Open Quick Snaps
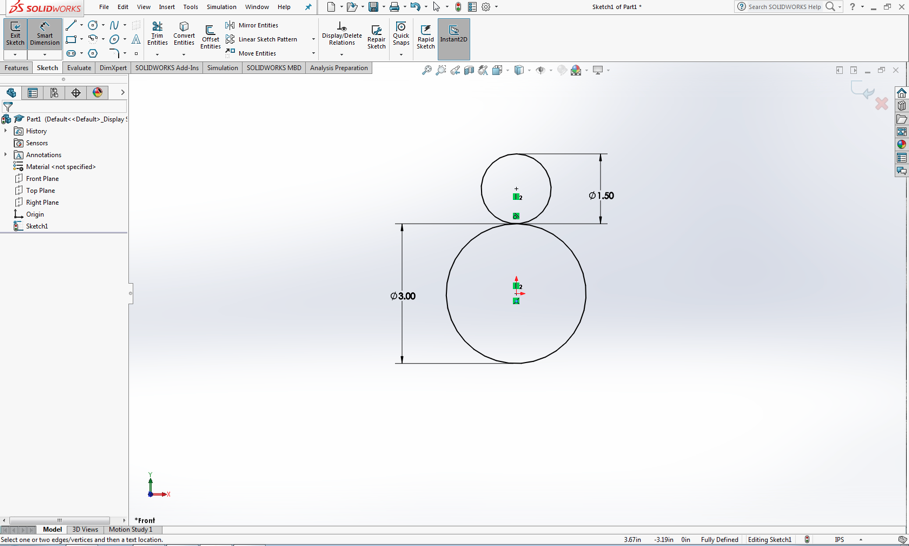This screenshot has width=909, height=546. (401, 34)
